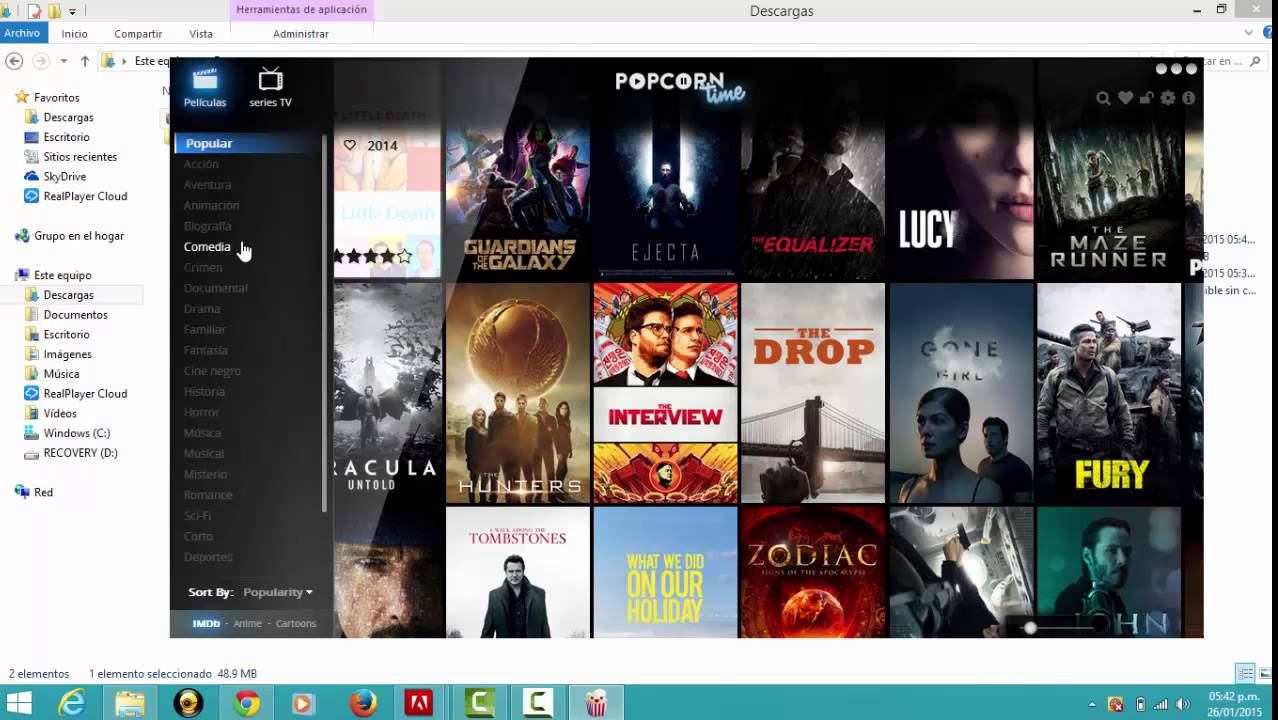Image resolution: width=1278 pixels, height=720 pixels.
Task: Adjust the slider at the bottom of Popcorn Time
Action: tap(1030, 627)
